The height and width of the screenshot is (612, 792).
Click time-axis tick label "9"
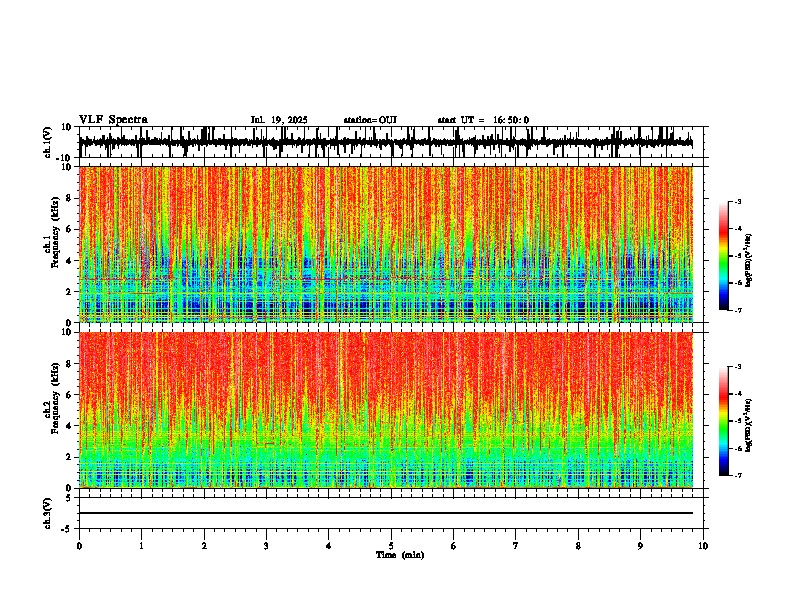640,546
